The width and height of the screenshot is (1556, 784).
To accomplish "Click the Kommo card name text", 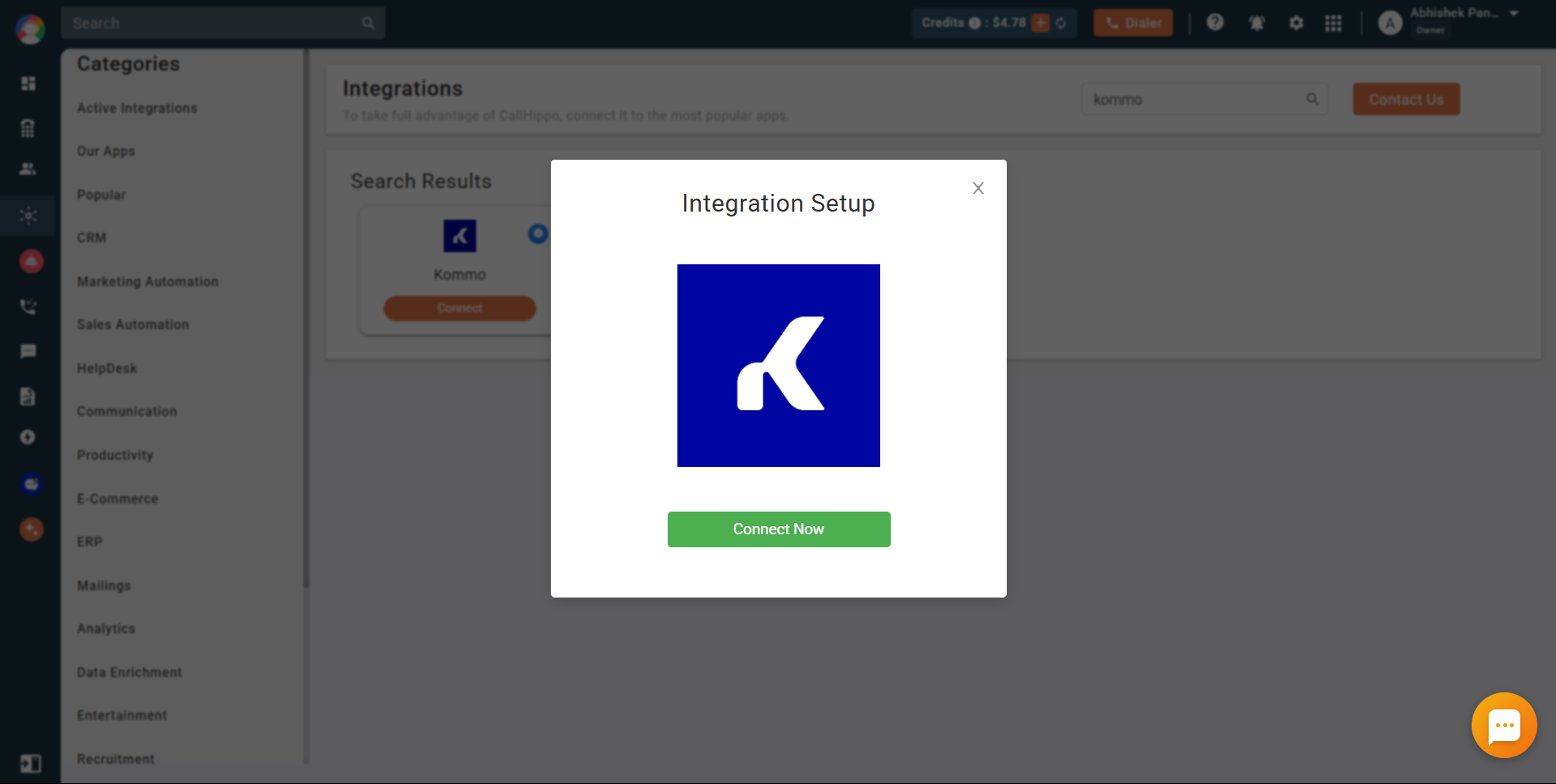I will (460, 275).
